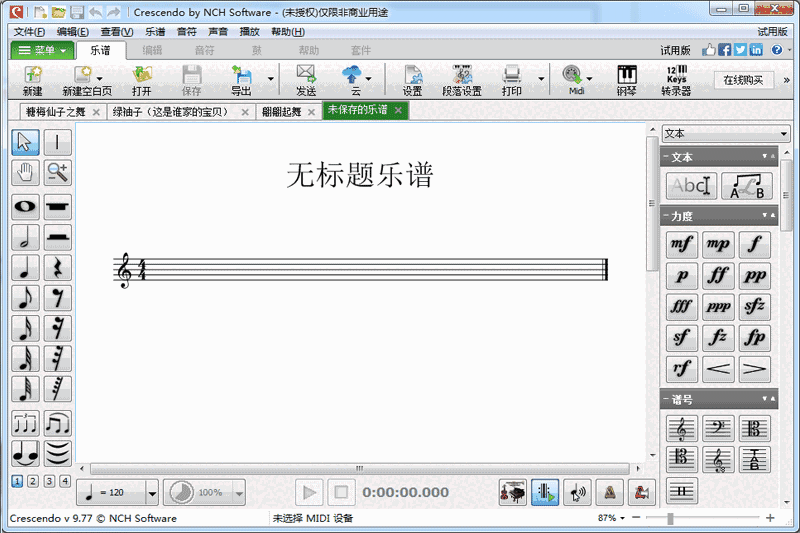
Task: Insert decrescendo hairpin symbol
Action: pyautogui.click(x=755, y=369)
